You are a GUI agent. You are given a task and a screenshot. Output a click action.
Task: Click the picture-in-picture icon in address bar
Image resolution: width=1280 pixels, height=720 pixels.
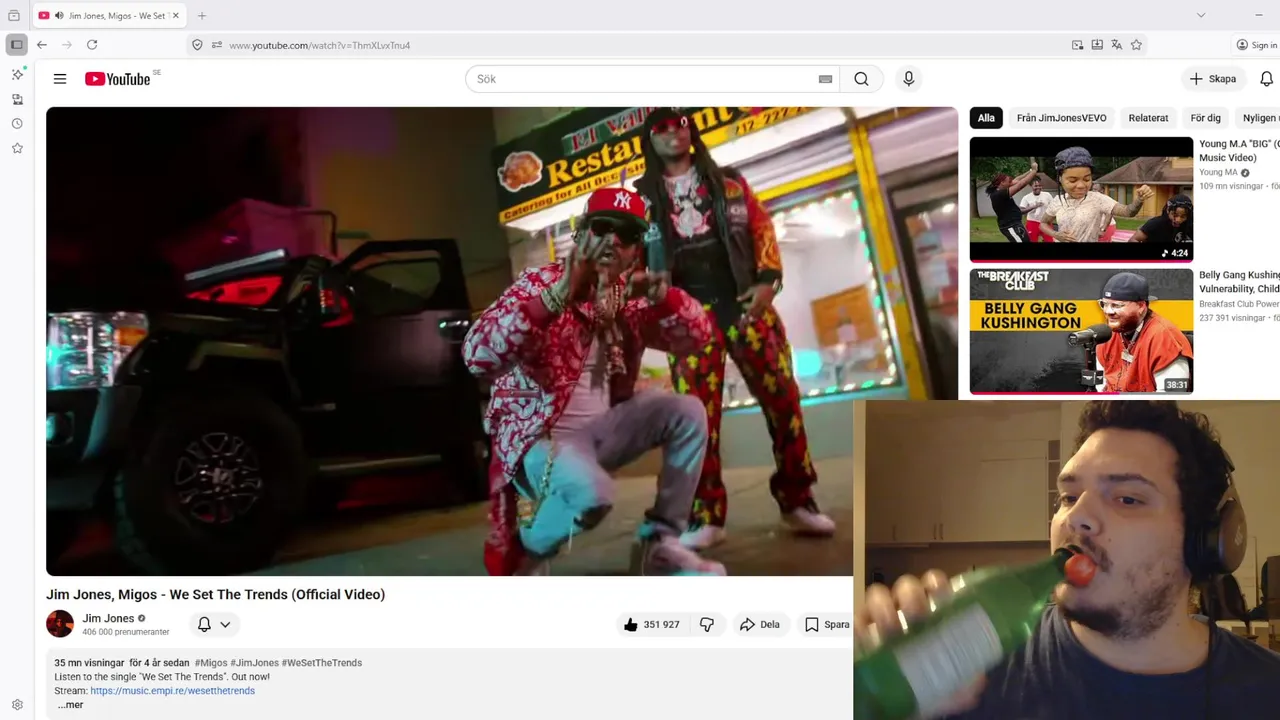coord(1077,45)
